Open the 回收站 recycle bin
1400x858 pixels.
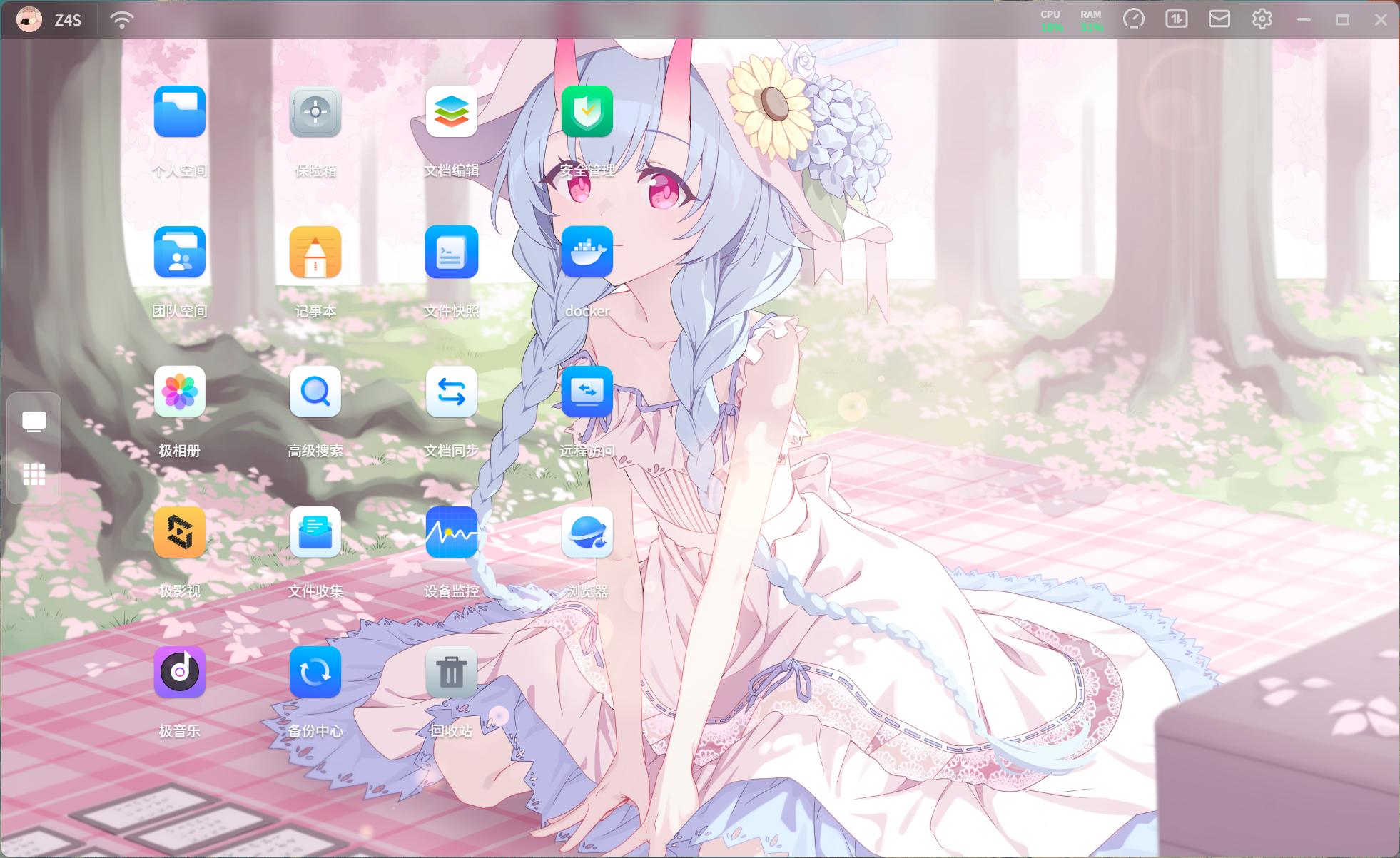(452, 672)
